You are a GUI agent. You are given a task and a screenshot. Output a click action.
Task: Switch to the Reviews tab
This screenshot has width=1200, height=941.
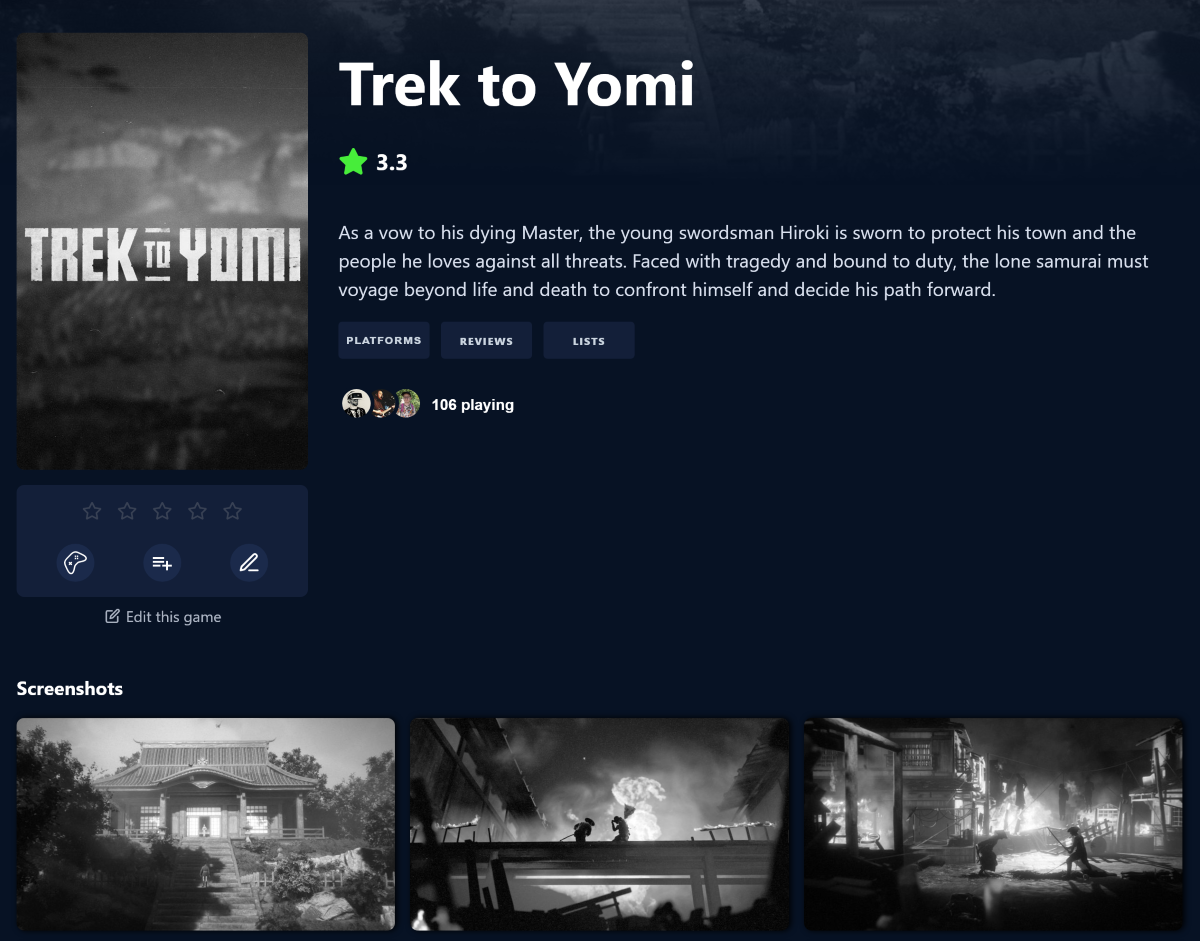click(486, 340)
